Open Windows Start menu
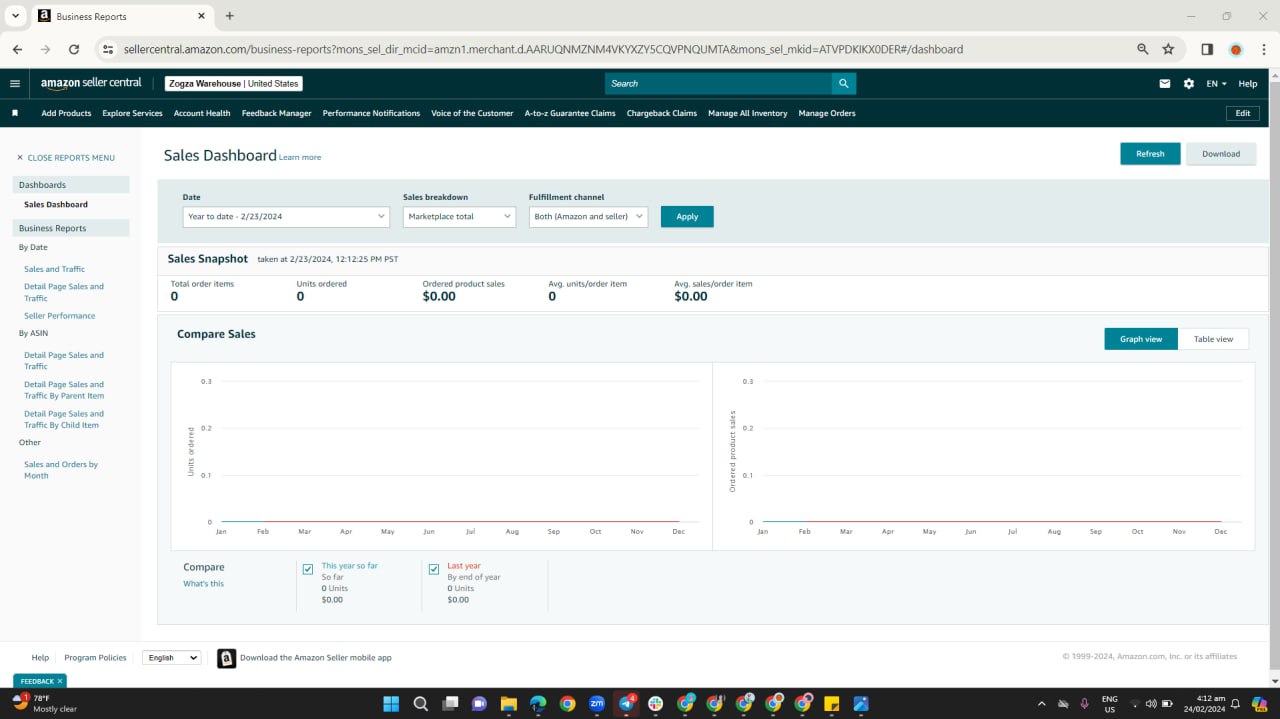The image size is (1280, 719). [391, 703]
